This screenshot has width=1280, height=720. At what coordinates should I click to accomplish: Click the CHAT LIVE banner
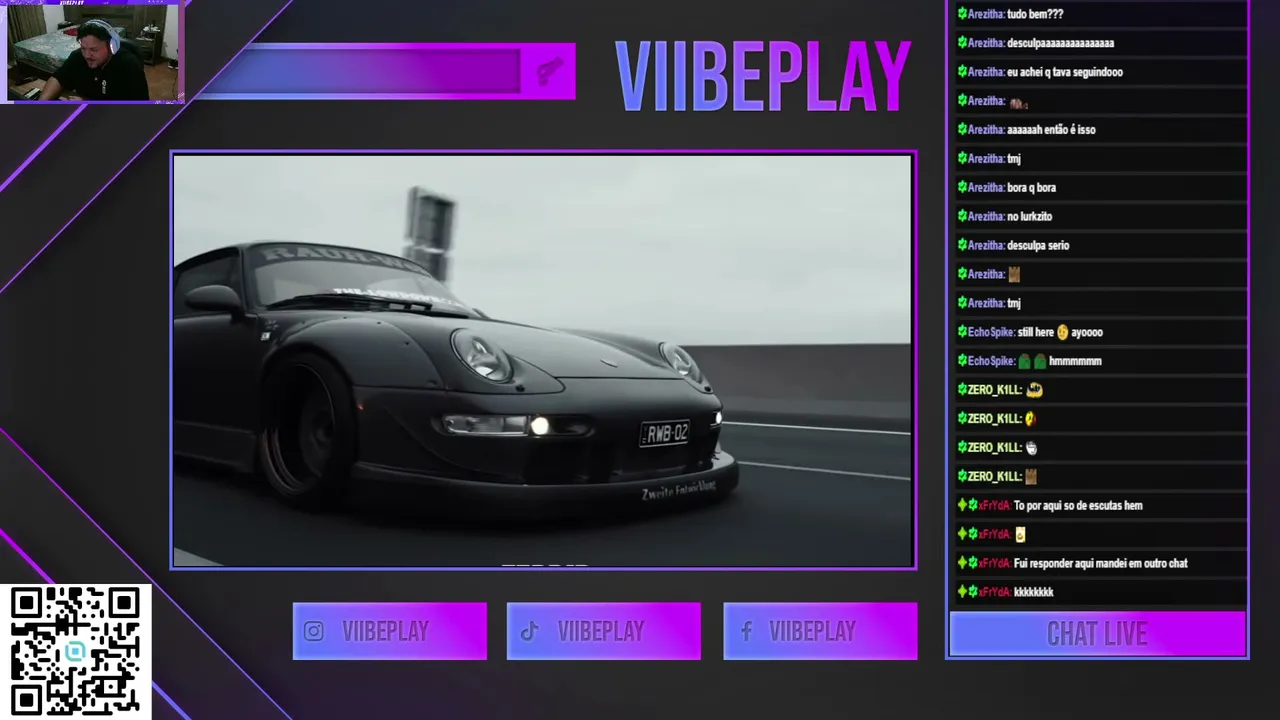1097,634
